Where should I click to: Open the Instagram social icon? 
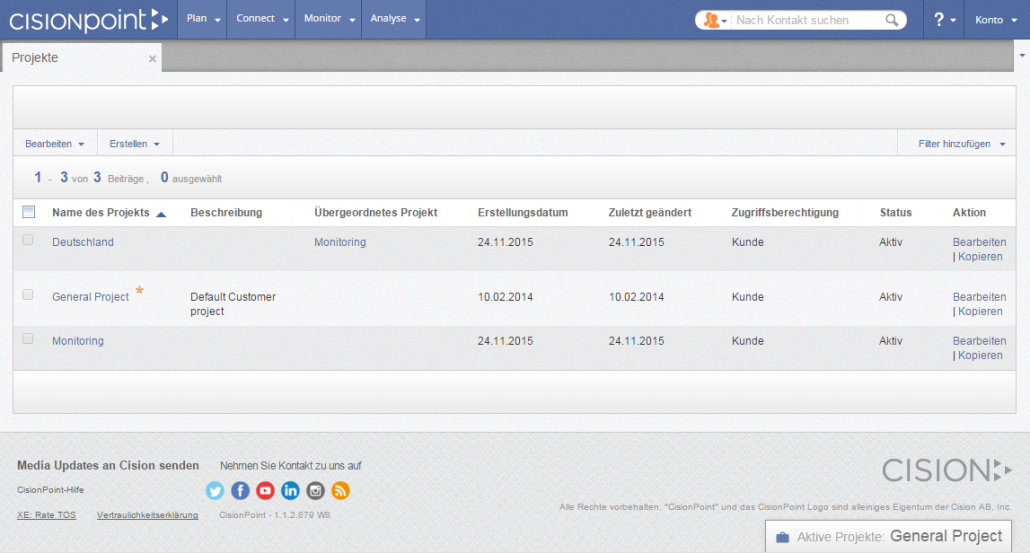click(x=315, y=491)
